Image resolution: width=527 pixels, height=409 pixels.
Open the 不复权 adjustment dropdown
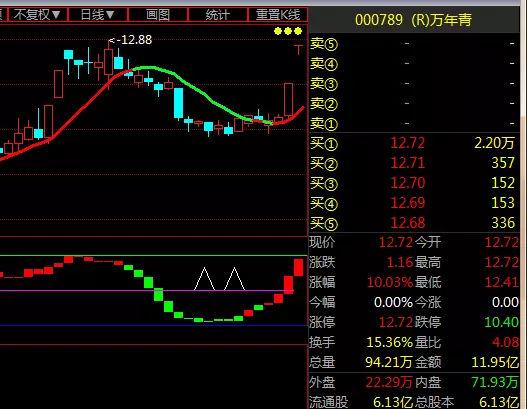click(x=37, y=15)
